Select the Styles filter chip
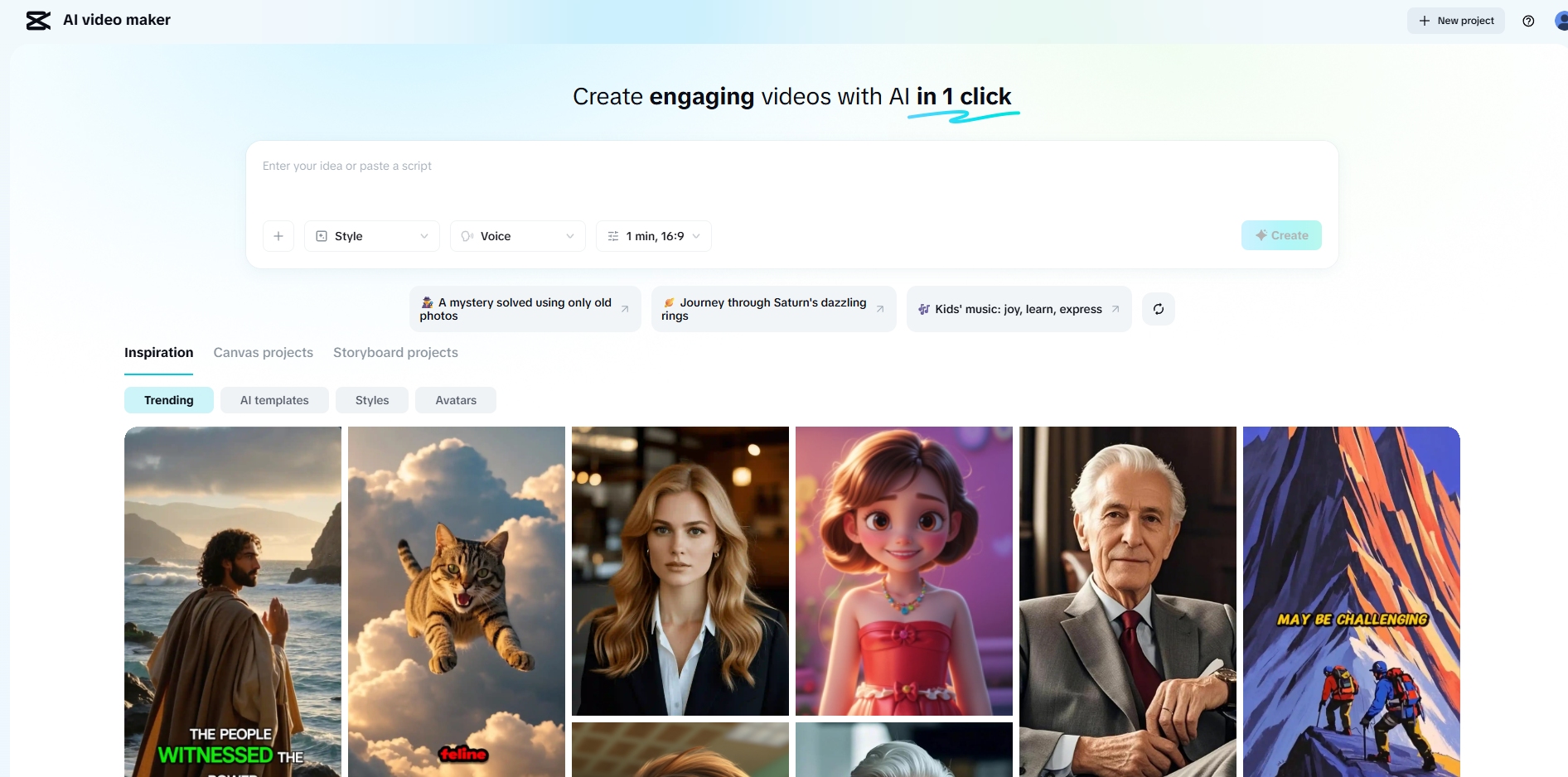The width and height of the screenshot is (1568, 777). (372, 400)
